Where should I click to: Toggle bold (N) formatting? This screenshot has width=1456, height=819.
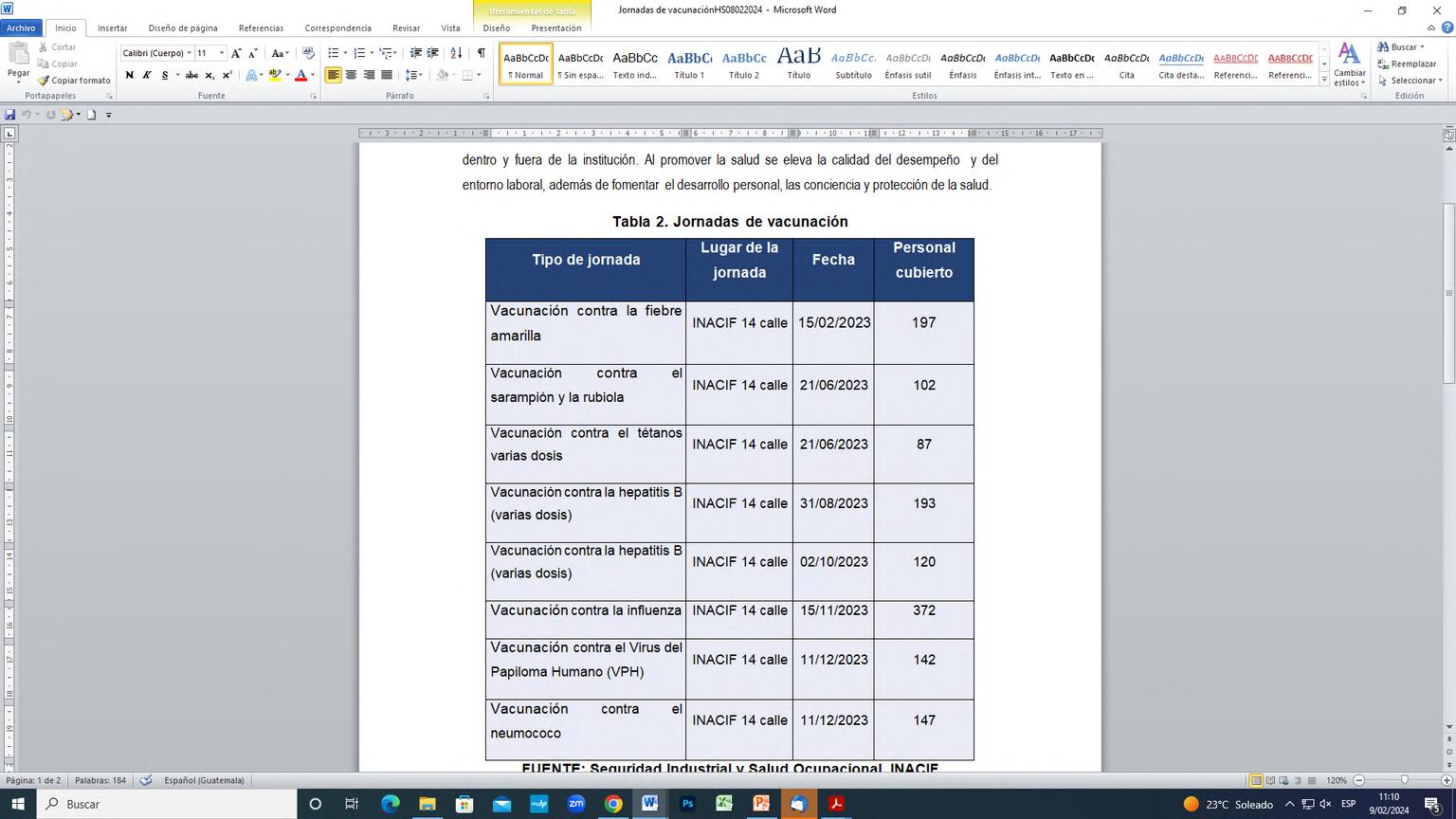[129, 75]
